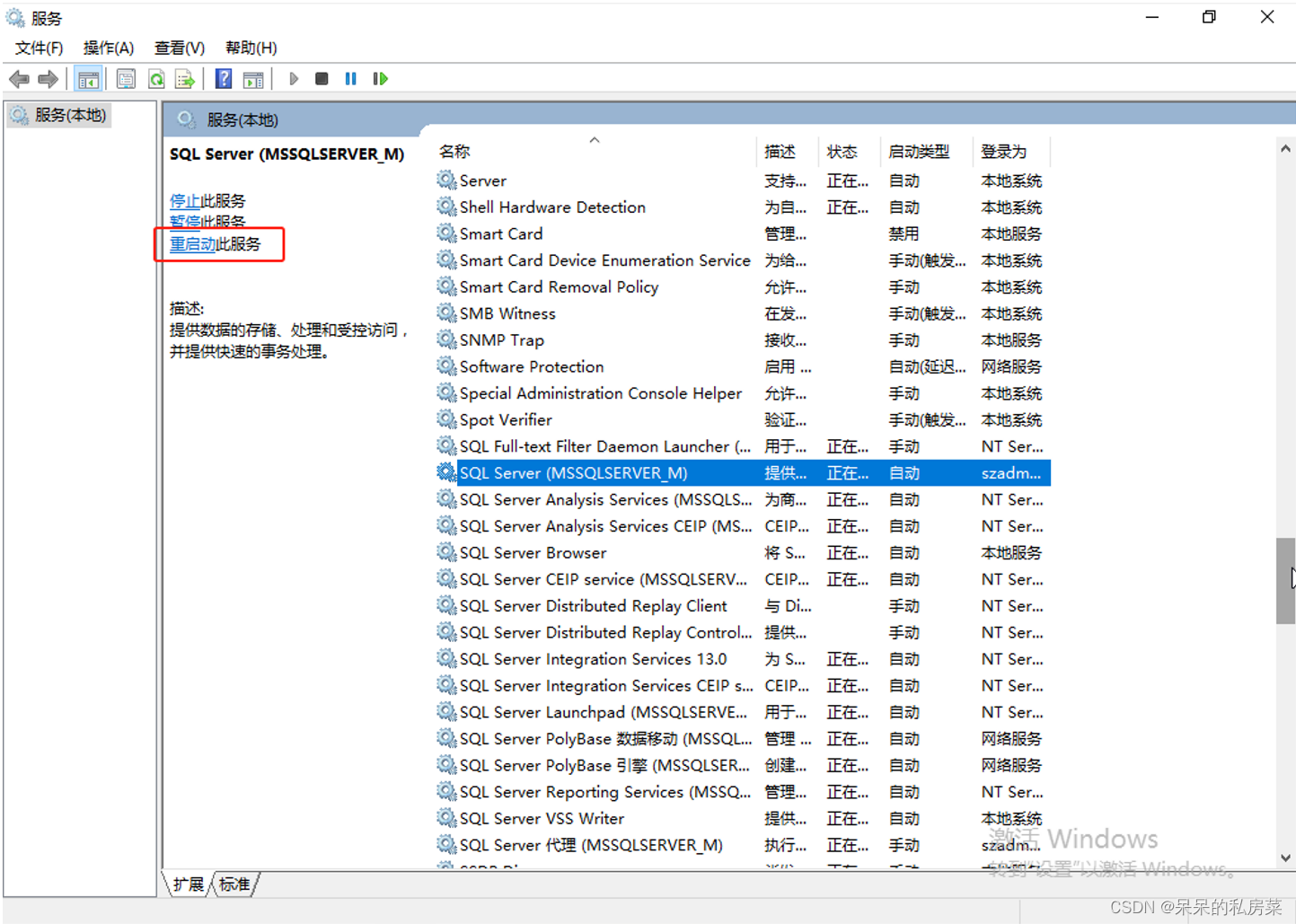Select SQL Server Reporting Services row
This screenshot has height=924, width=1296.
click(x=743, y=792)
